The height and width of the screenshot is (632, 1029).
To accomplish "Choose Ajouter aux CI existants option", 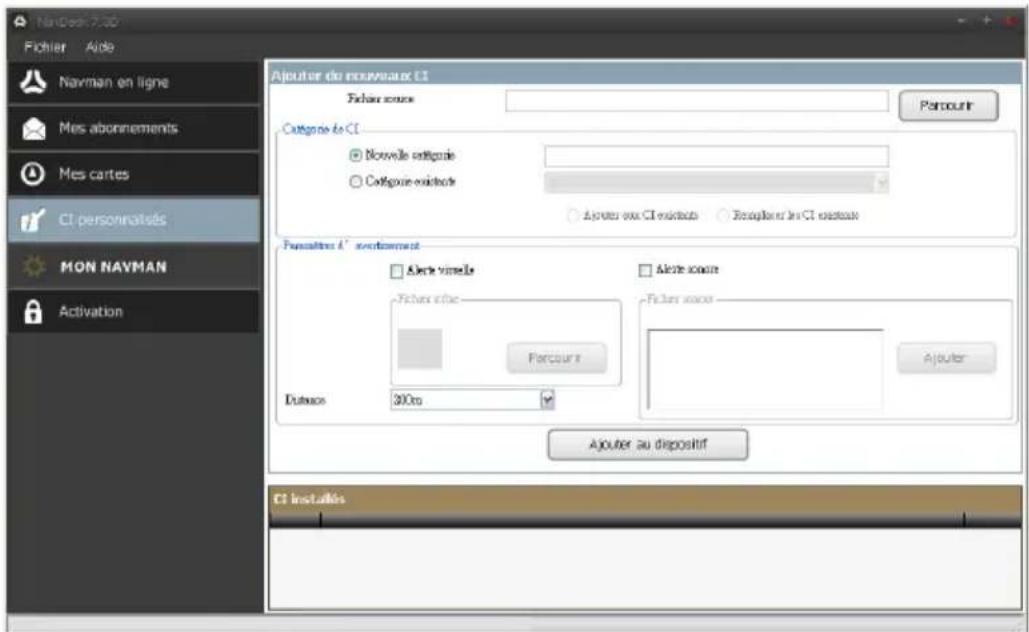I will (573, 215).
